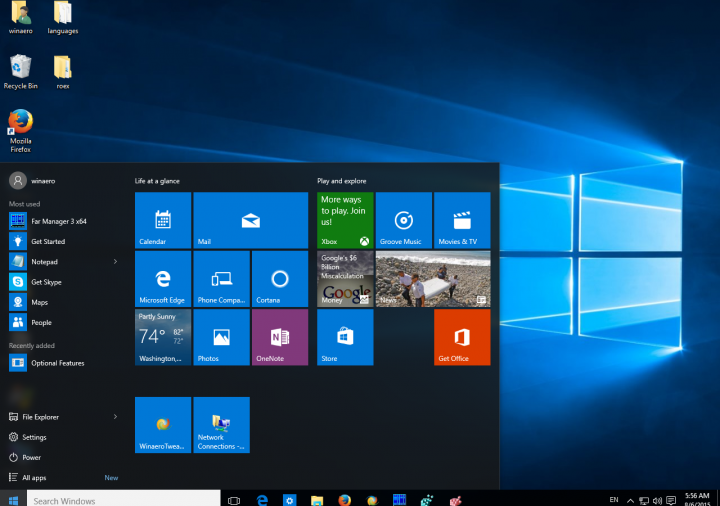The width and height of the screenshot is (720, 506).
Task: Show hidden system tray icons
Action: click(x=630, y=499)
